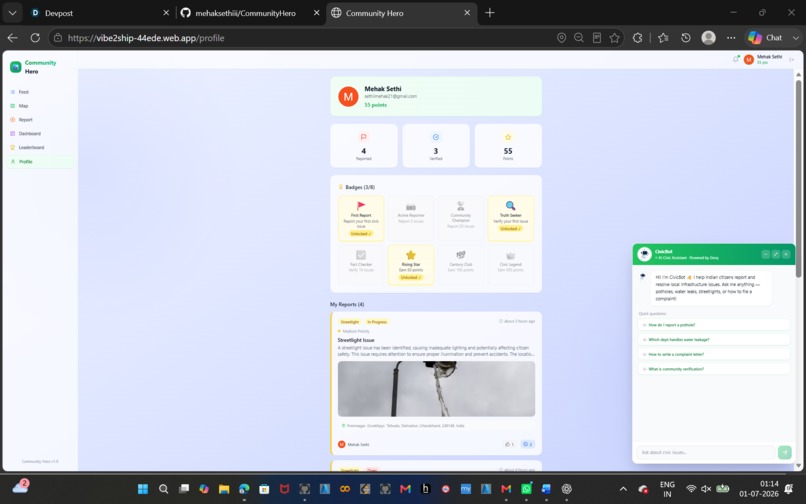The width and height of the screenshot is (806, 504).
Task: Open browser history
Action: pos(686,38)
